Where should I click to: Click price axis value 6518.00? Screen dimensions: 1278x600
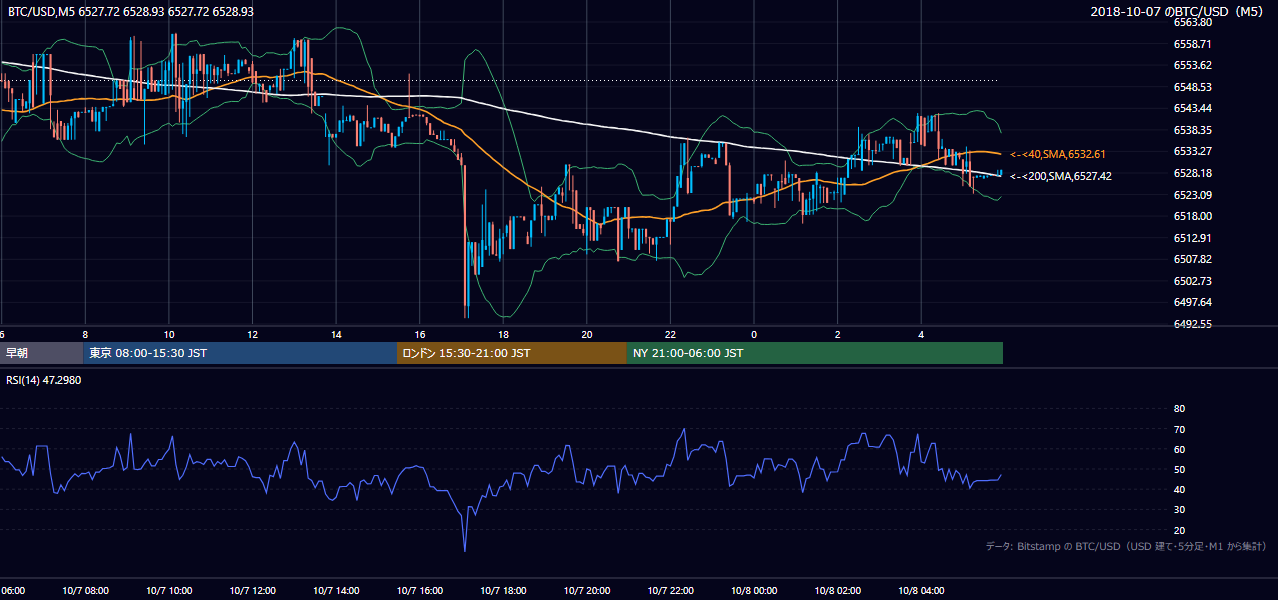(1192, 216)
